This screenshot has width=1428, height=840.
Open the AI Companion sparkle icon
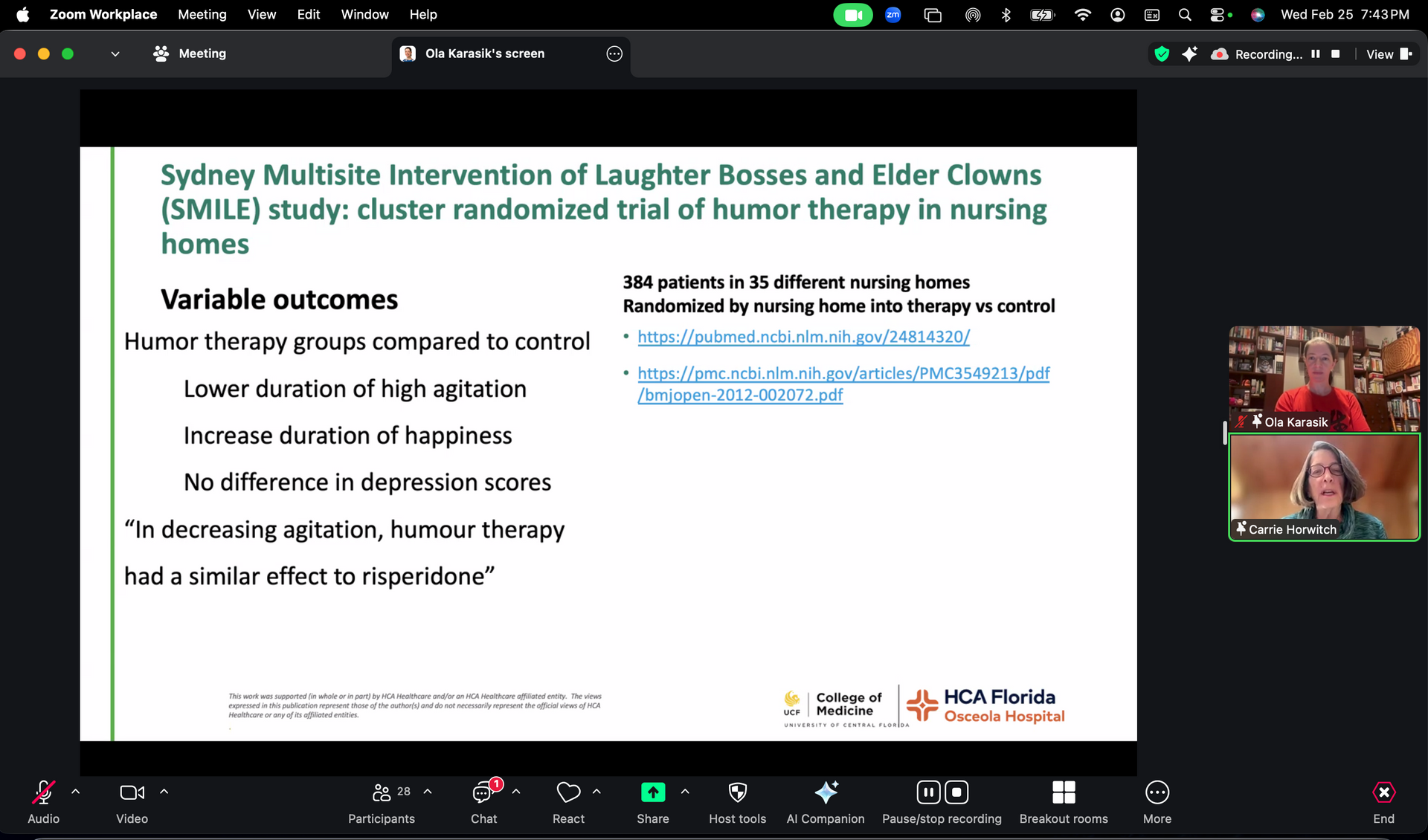(x=826, y=792)
